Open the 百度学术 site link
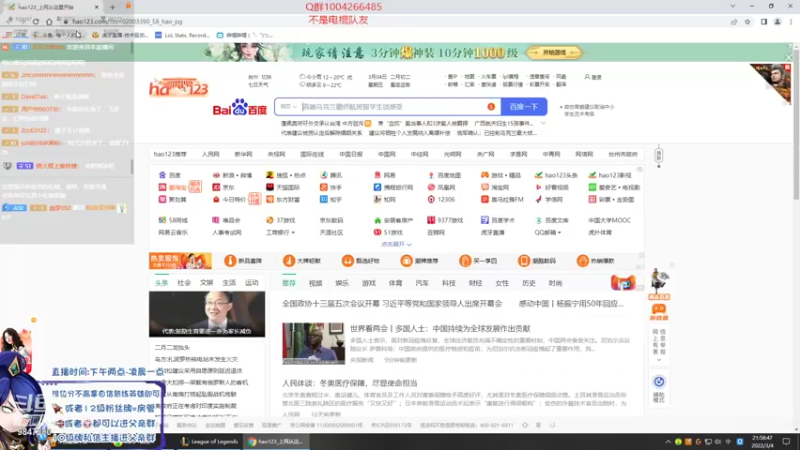800x450 pixels. (x=498, y=220)
